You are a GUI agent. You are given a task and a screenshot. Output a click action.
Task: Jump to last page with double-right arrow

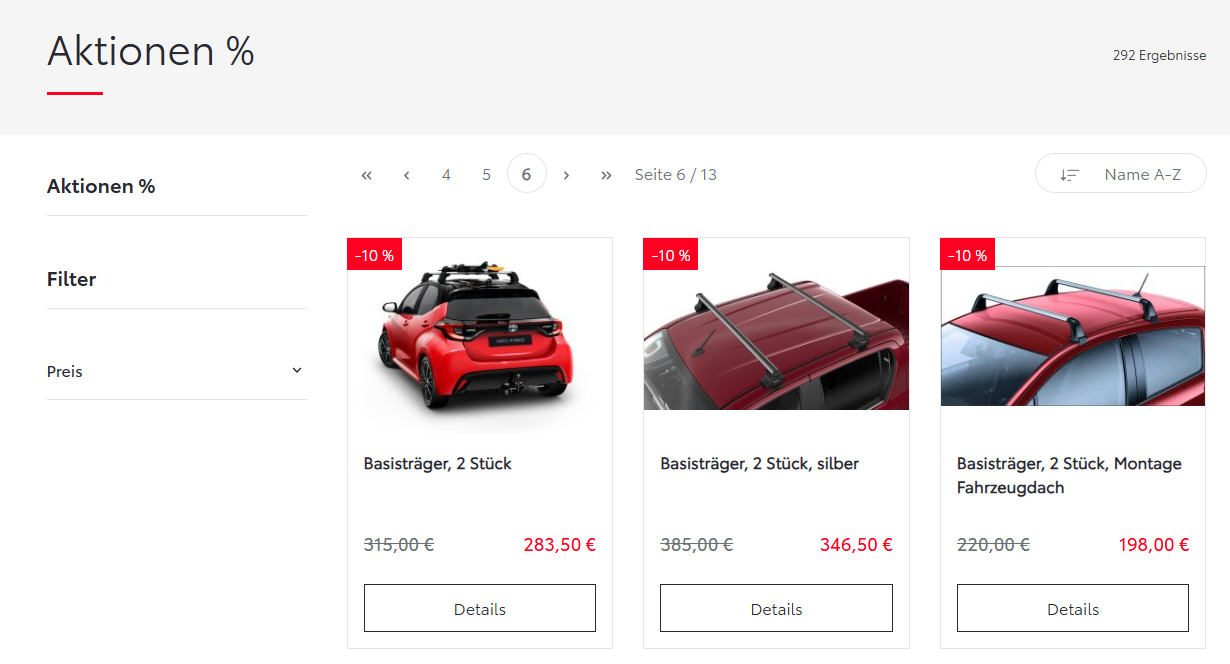(606, 175)
